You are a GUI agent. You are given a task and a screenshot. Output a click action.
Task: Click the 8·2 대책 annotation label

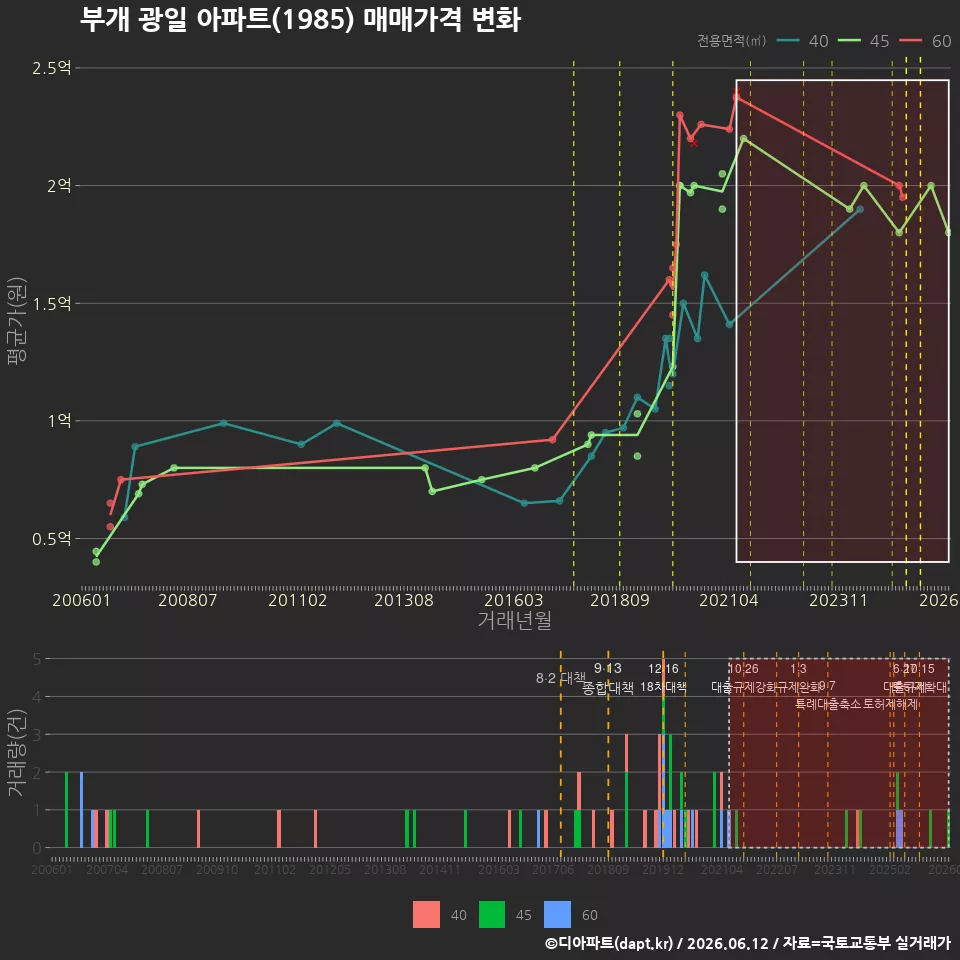coord(560,678)
